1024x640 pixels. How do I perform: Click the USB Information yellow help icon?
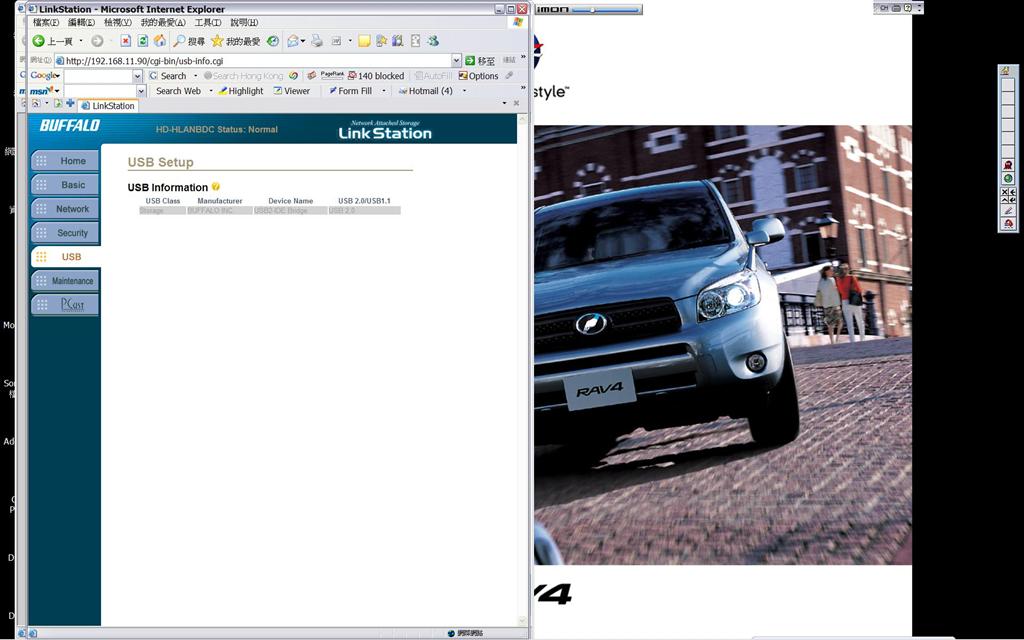point(216,187)
